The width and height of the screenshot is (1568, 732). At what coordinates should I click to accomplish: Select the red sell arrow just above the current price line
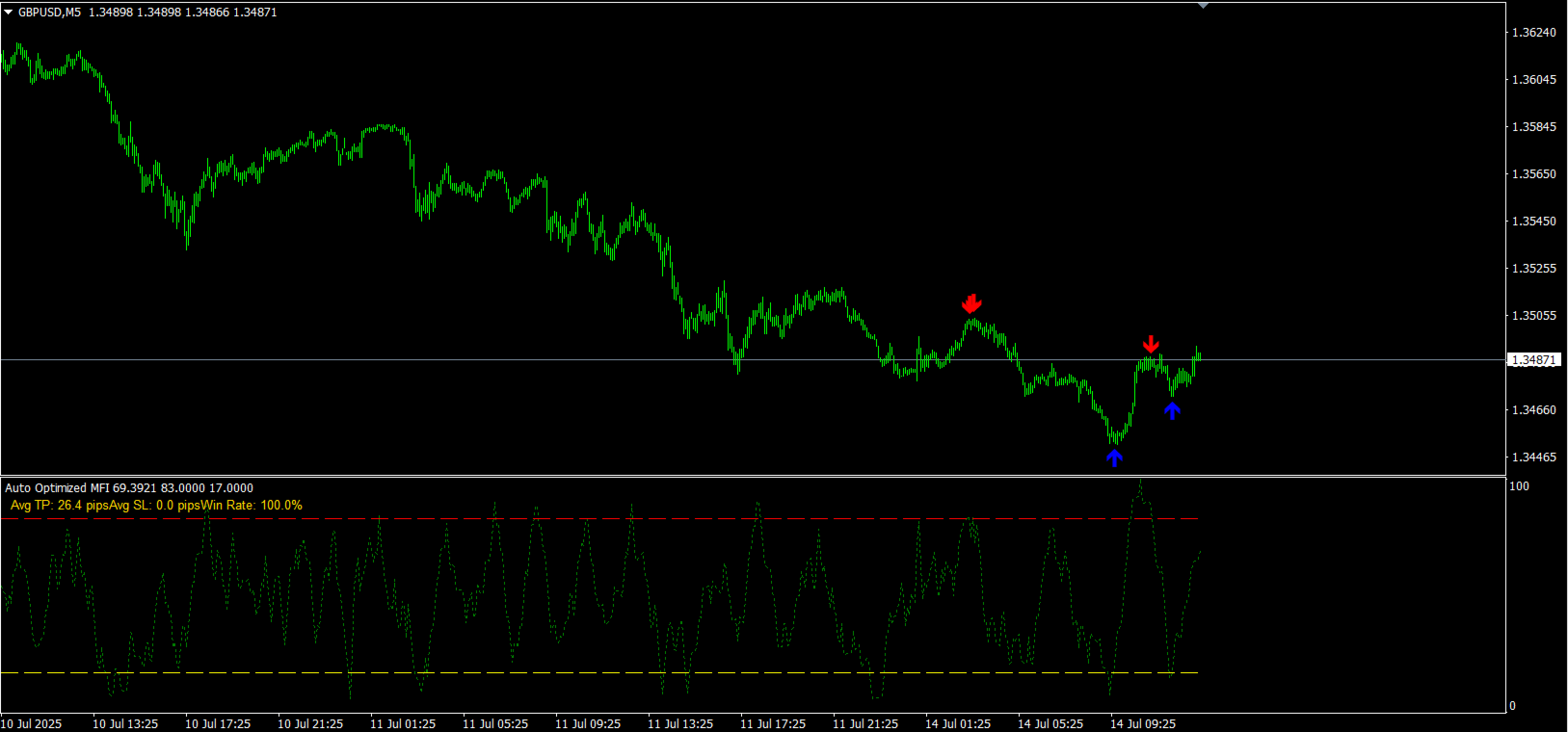pos(1151,344)
